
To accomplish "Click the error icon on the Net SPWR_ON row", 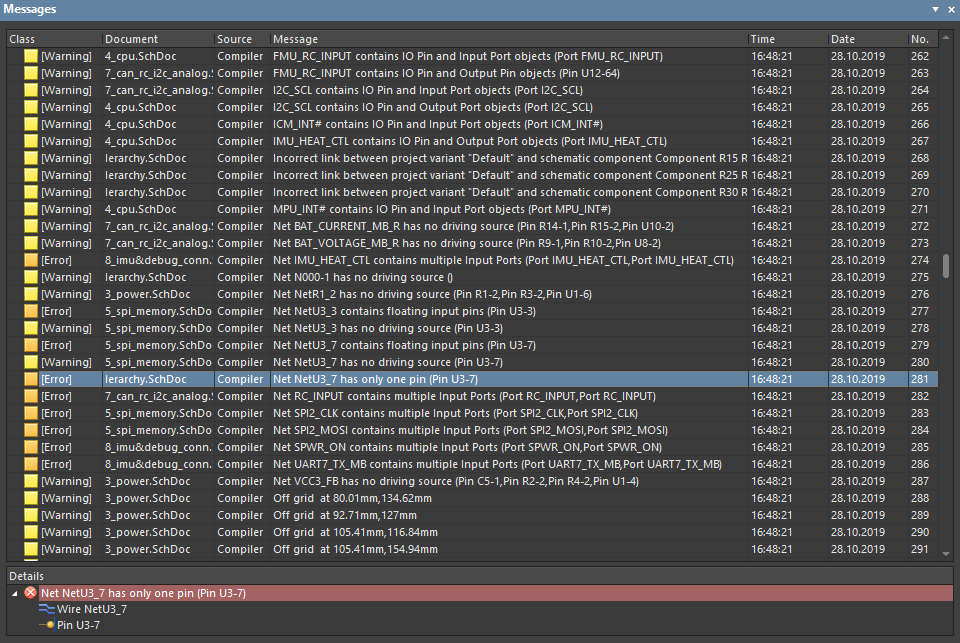I will 30,447.
